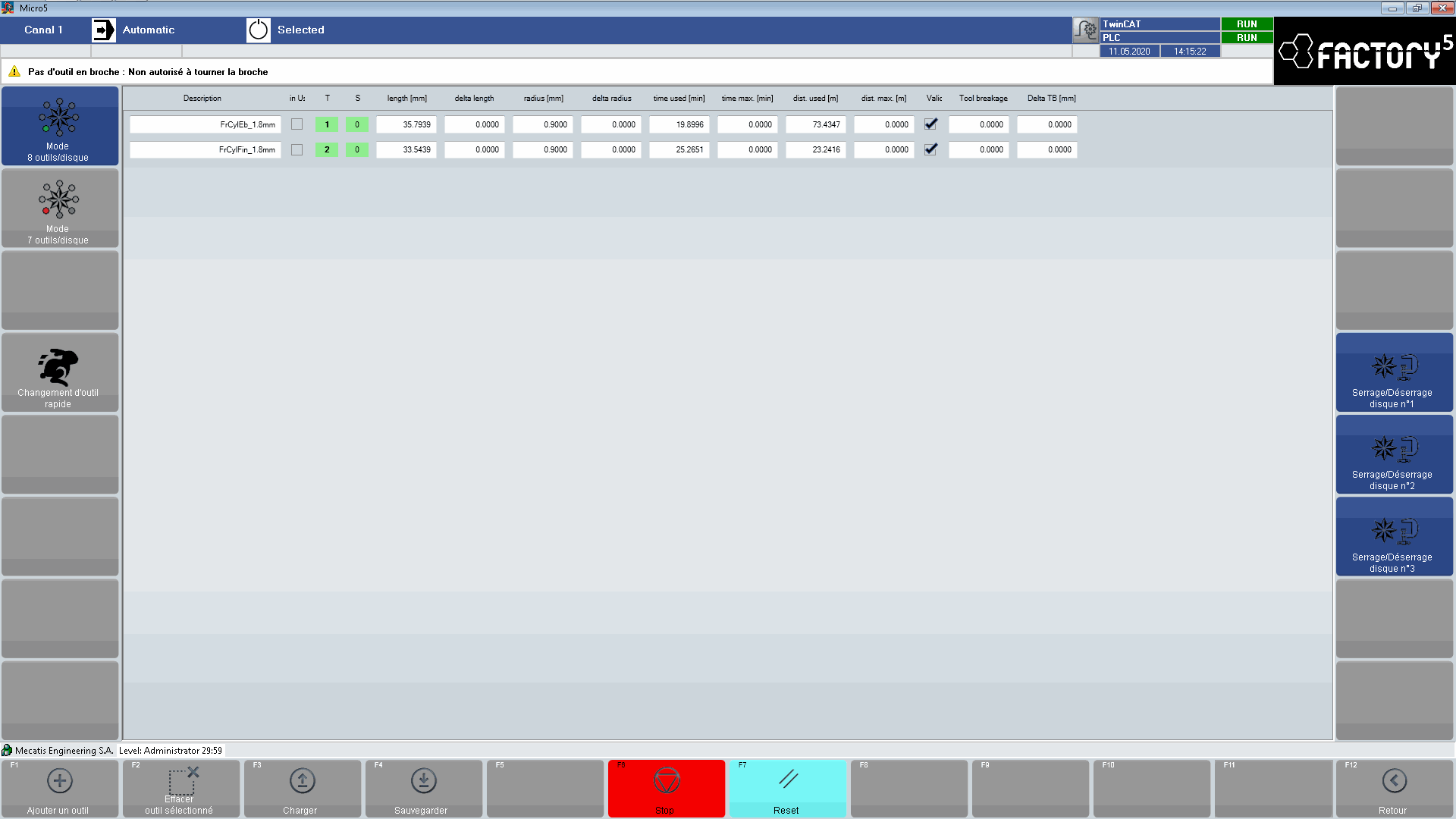Open the TwinCAT settings gear icon

point(1086,30)
